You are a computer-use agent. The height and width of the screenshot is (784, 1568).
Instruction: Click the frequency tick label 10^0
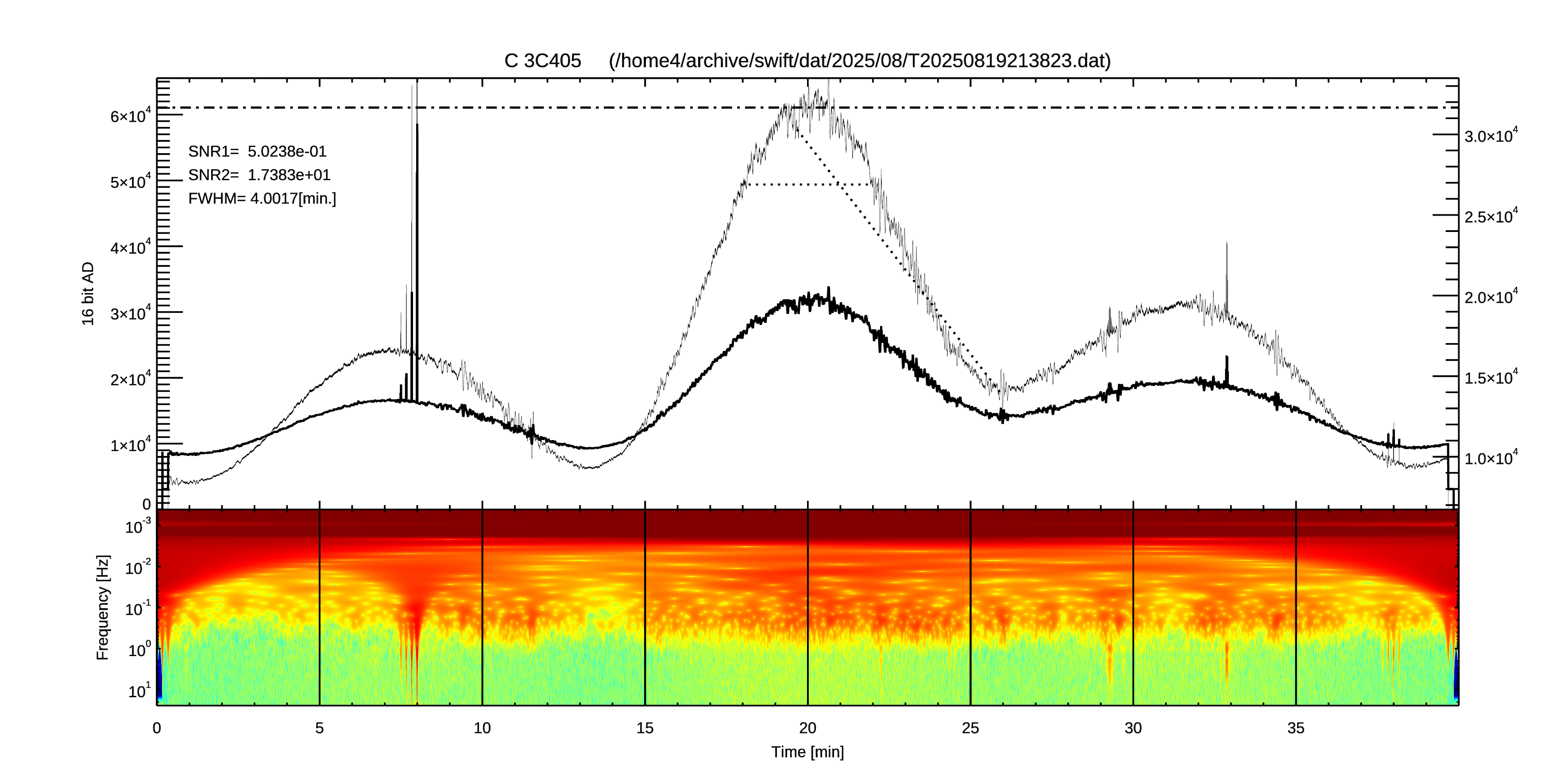[139, 649]
